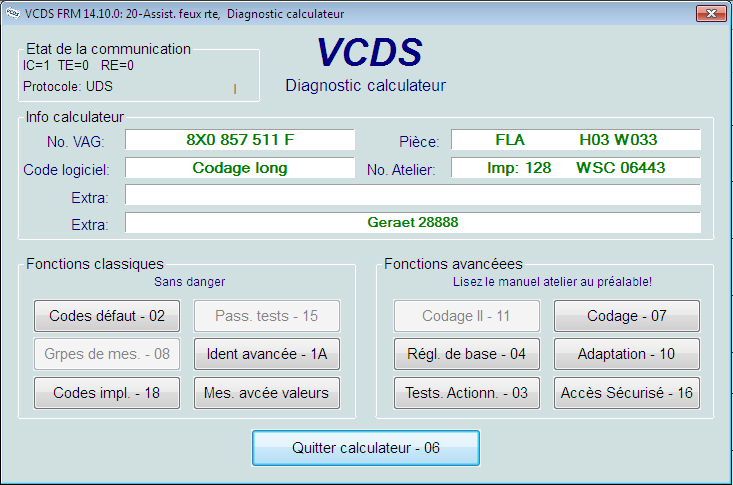
Task: Open Adaptation - 10
Action: [x=626, y=354]
